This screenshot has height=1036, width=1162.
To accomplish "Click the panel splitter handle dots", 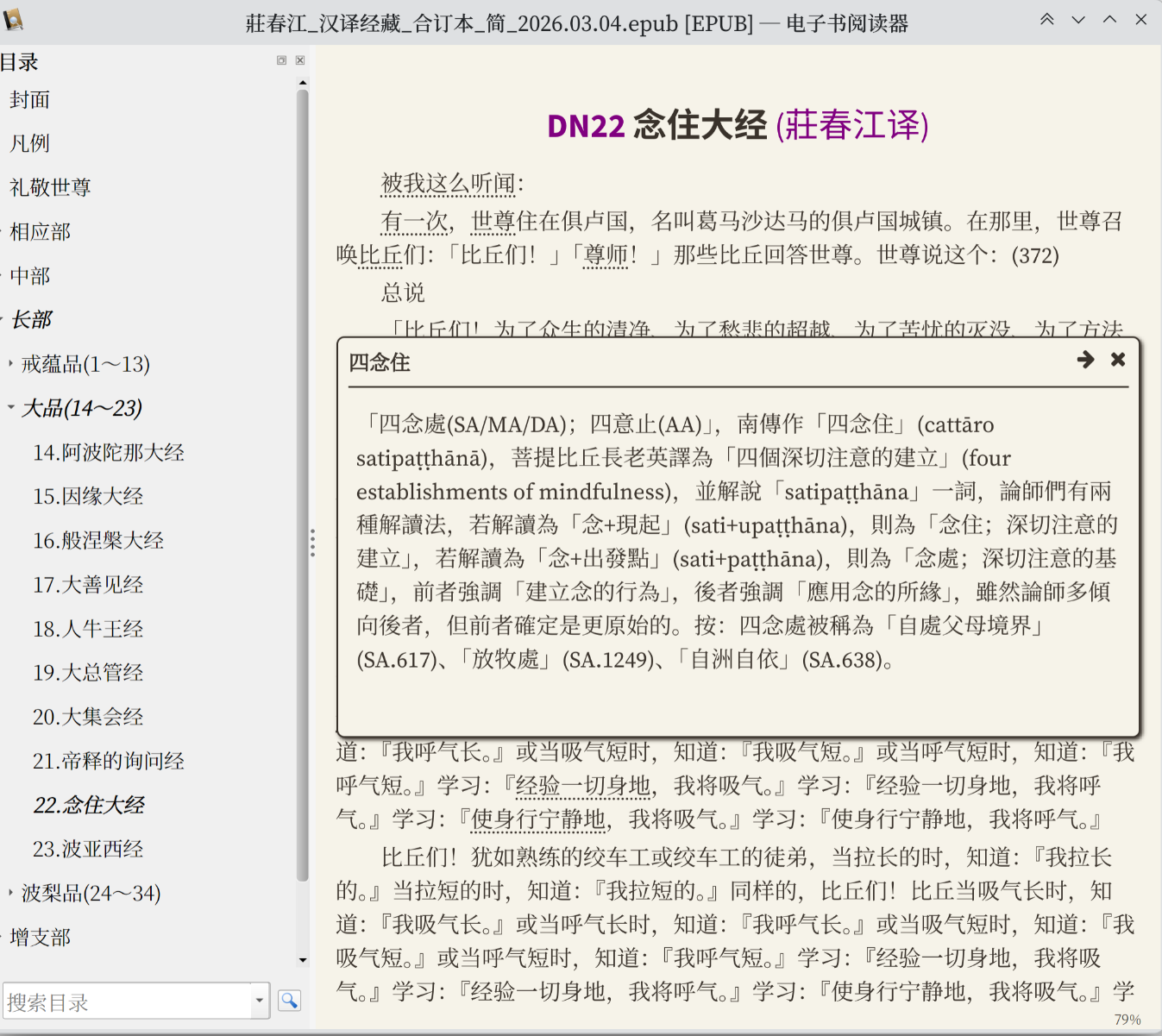I will coord(312,542).
